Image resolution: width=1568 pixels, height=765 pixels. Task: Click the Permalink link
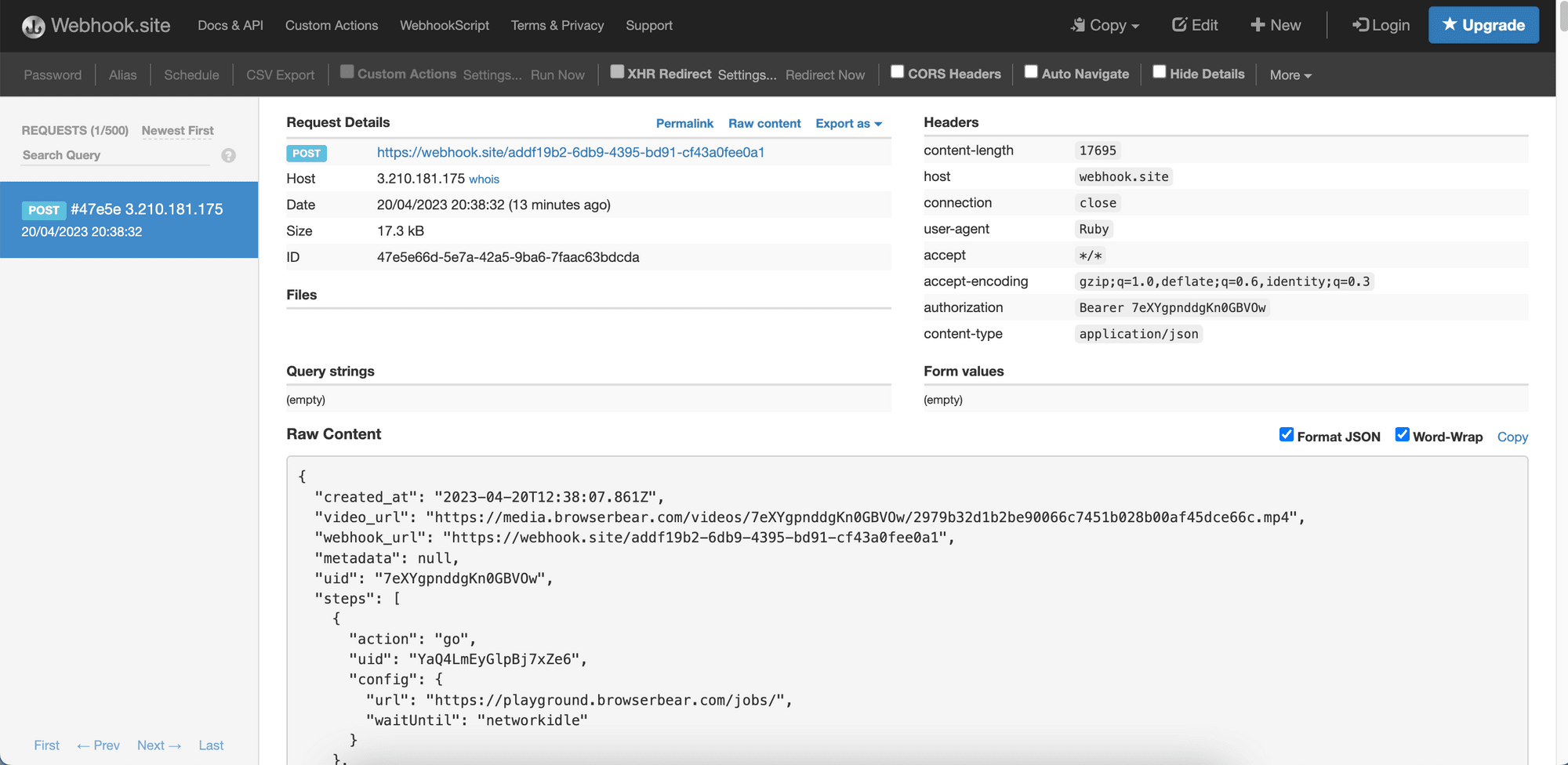click(684, 123)
